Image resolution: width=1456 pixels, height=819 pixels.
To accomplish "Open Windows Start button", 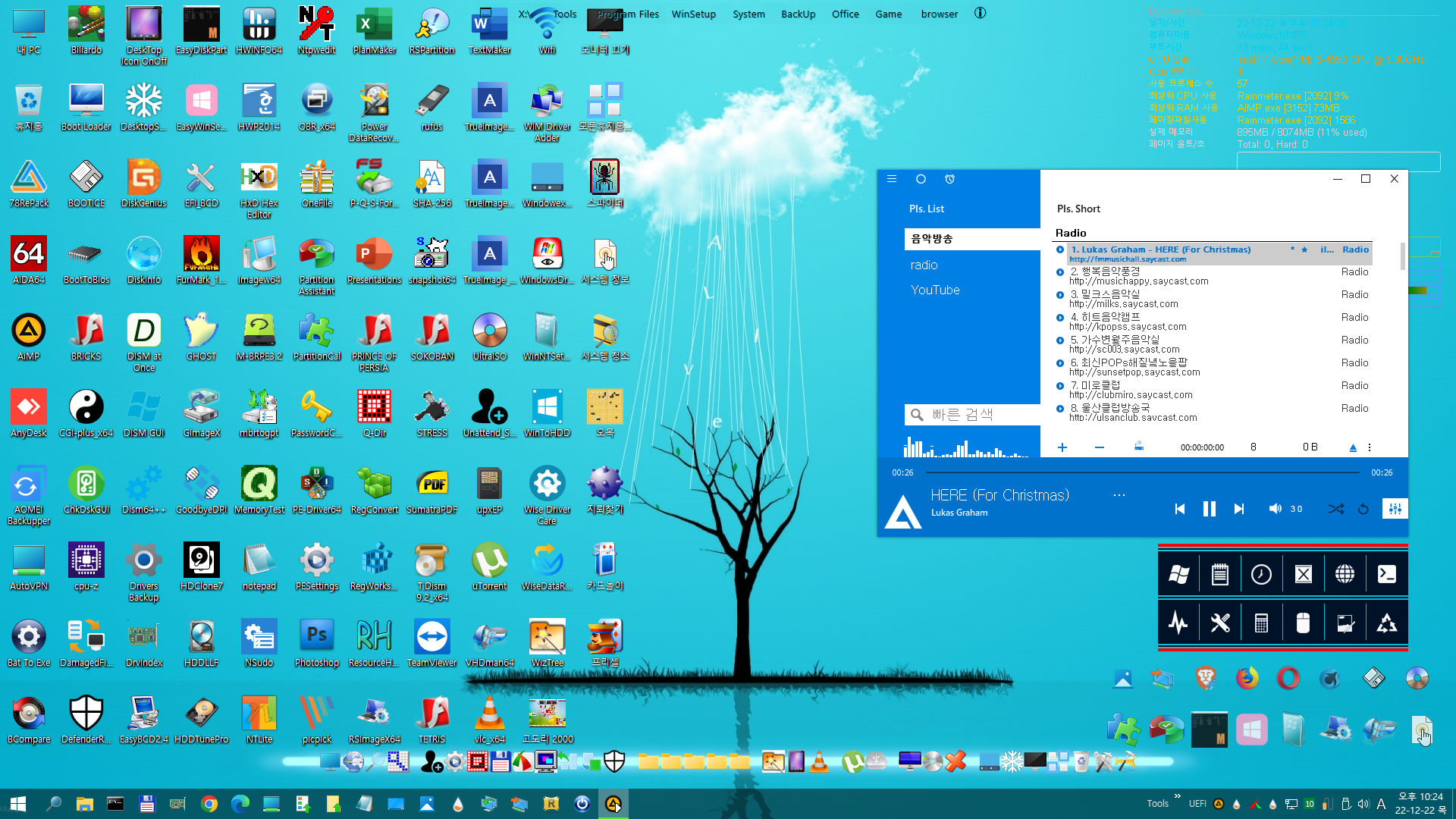I will click(x=18, y=804).
